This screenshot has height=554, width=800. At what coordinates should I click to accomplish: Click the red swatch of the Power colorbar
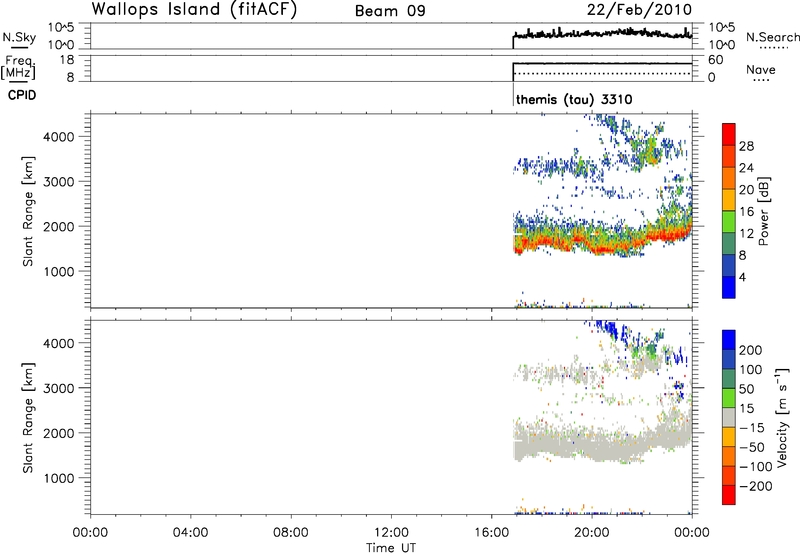click(x=729, y=134)
